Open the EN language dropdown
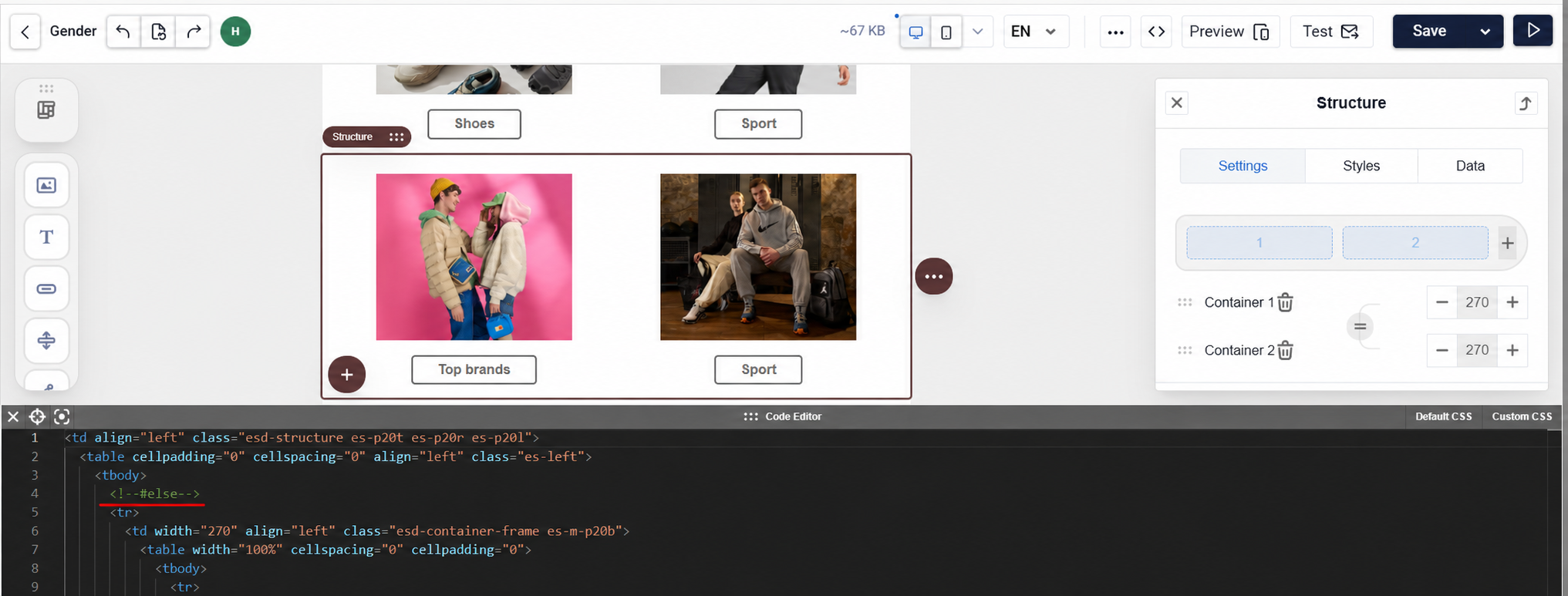Screen dimensions: 1568x596 click(x=1035, y=32)
